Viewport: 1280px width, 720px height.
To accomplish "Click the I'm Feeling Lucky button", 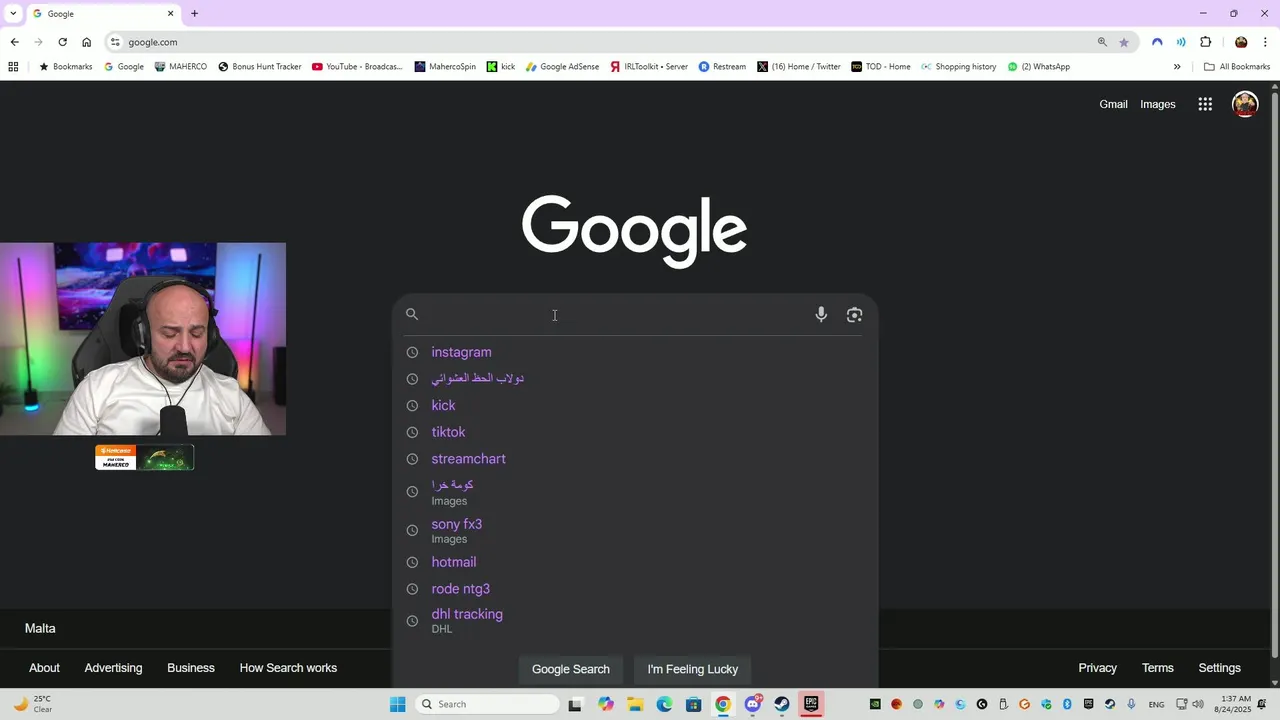I will click(x=693, y=669).
